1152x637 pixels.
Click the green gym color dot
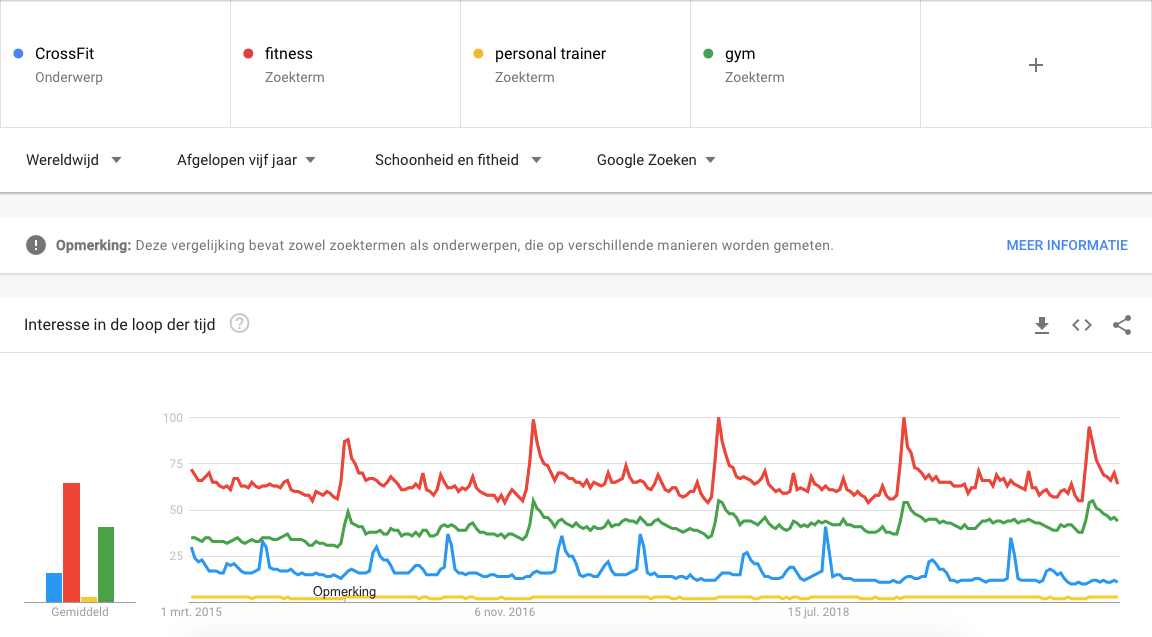[x=708, y=54]
